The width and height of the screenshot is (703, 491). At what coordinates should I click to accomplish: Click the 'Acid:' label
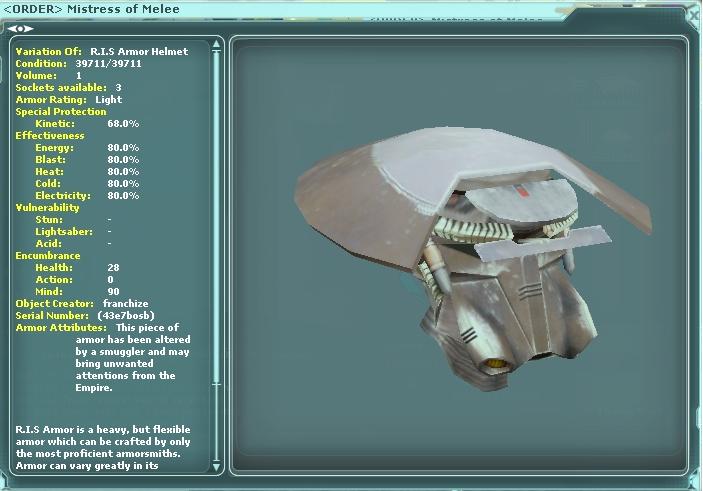(48, 243)
